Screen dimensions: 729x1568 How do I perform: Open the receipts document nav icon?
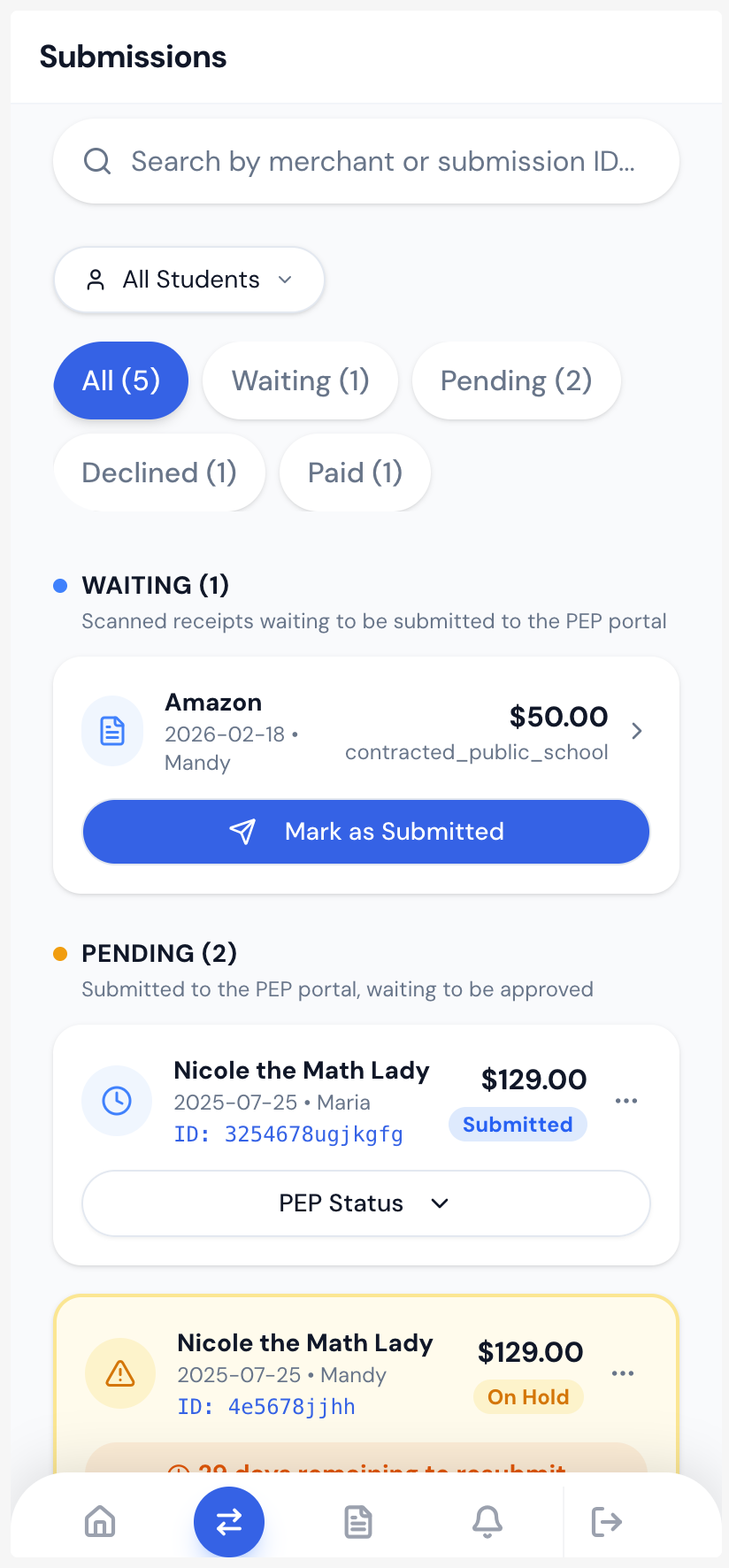click(x=358, y=1522)
